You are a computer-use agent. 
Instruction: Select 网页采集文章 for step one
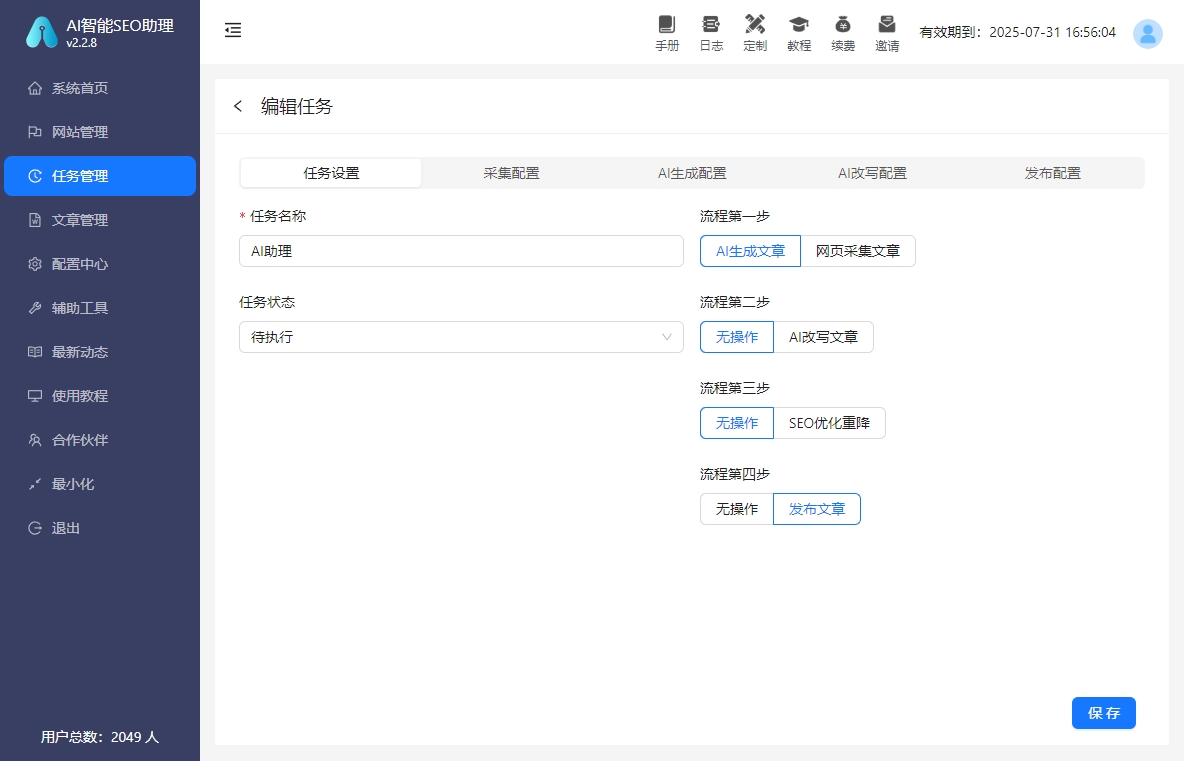tap(857, 251)
